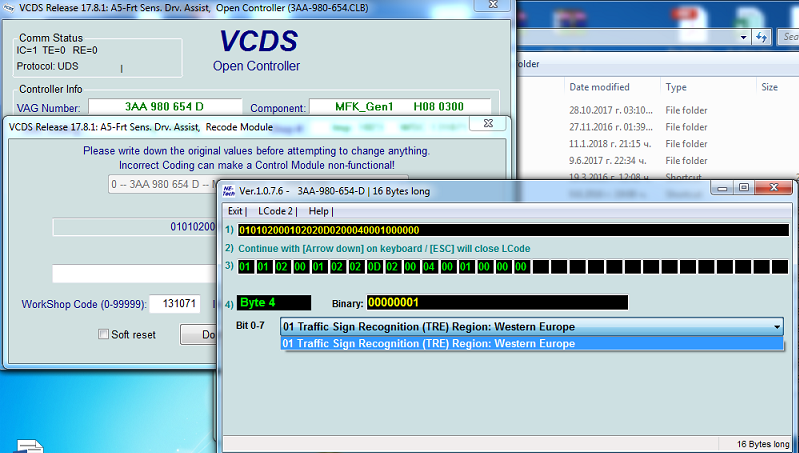This screenshot has width=799, height=453.
Task: Open the module selection dropdown '0 -- 3AA 980 654 D'
Action: [160, 185]
